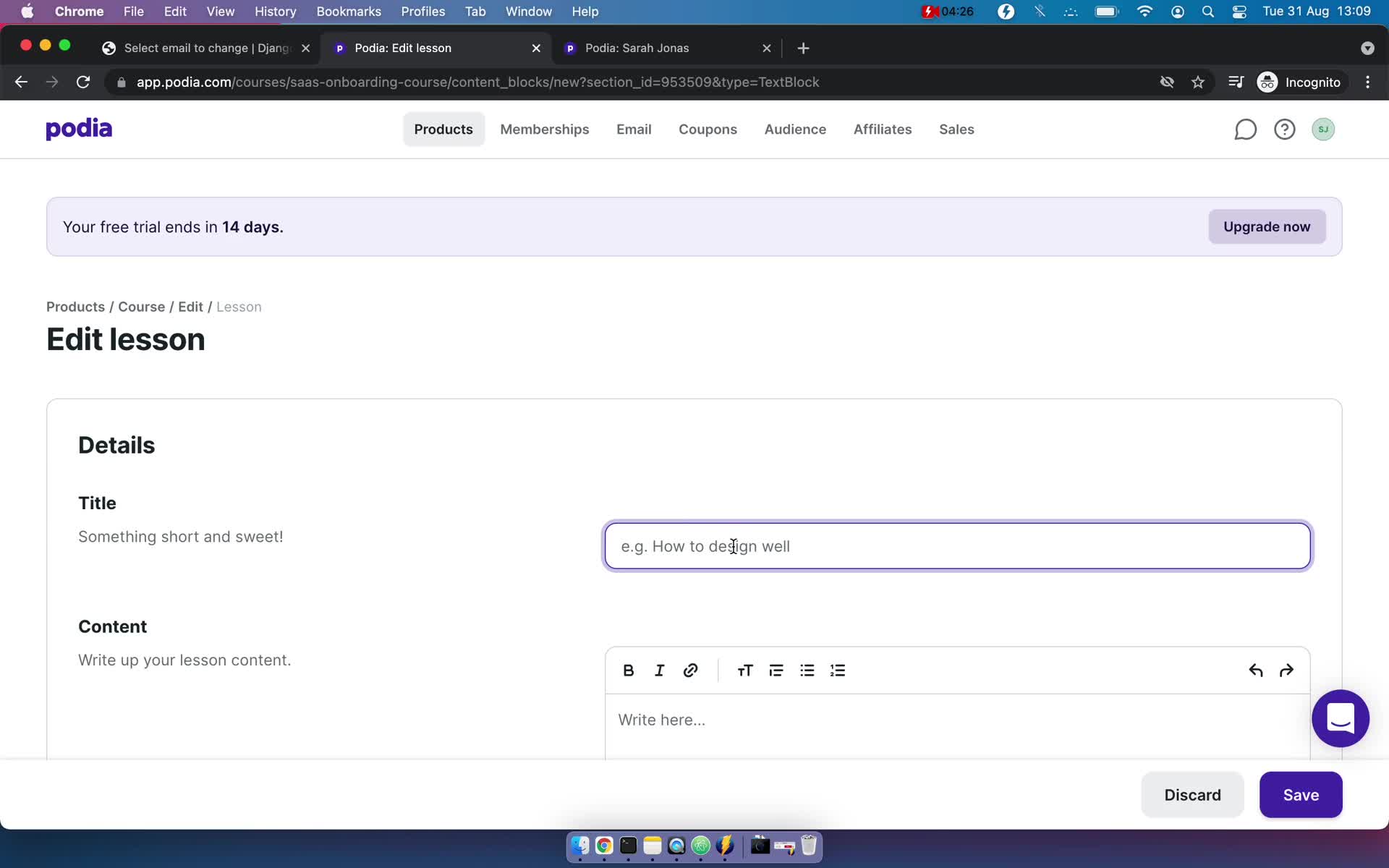Enable ordered list formatting
The image size is (1389, 868).
pyautogui.click(x=838, y=670)
